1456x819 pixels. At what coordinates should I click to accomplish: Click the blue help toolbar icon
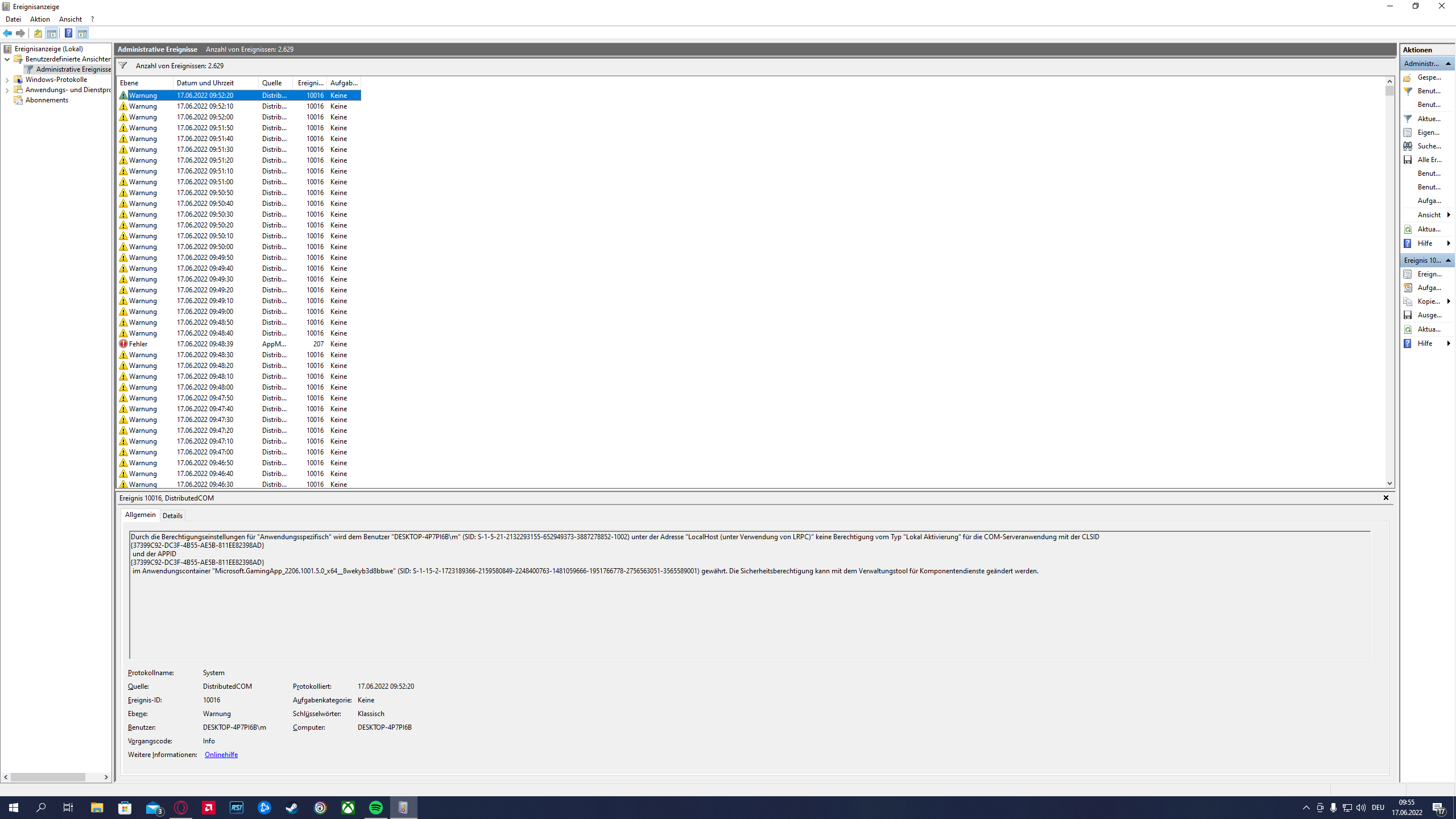[x=68, y=33]
